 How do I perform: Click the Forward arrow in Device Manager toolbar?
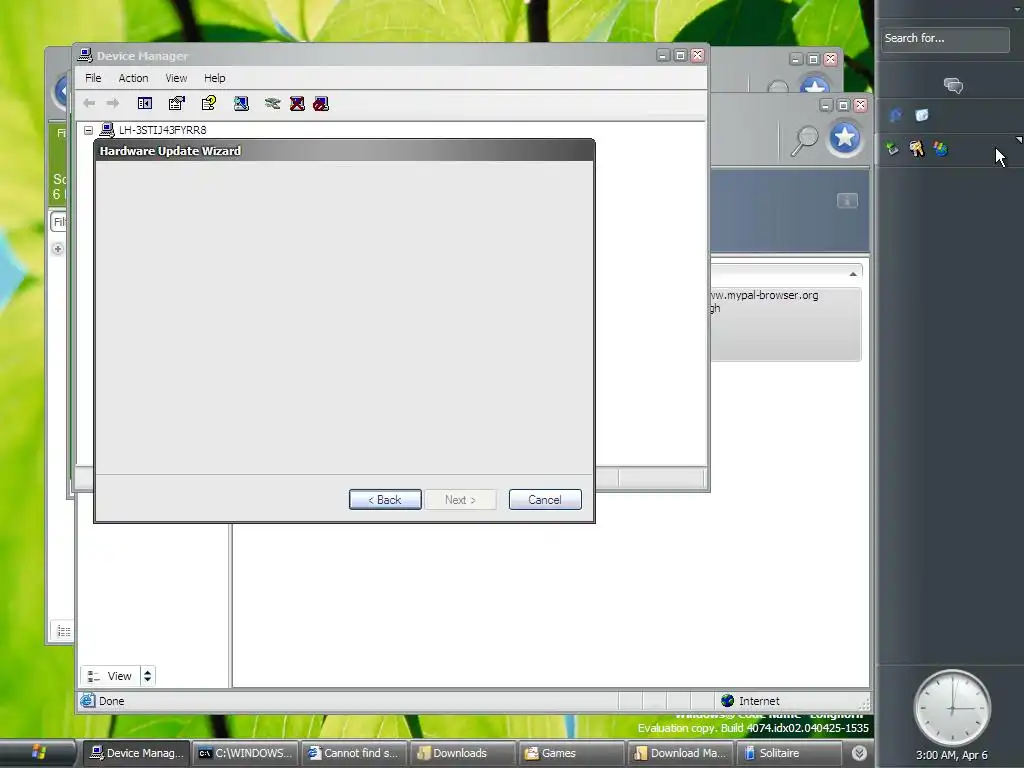pyautogui.click(x=113, y=103)
